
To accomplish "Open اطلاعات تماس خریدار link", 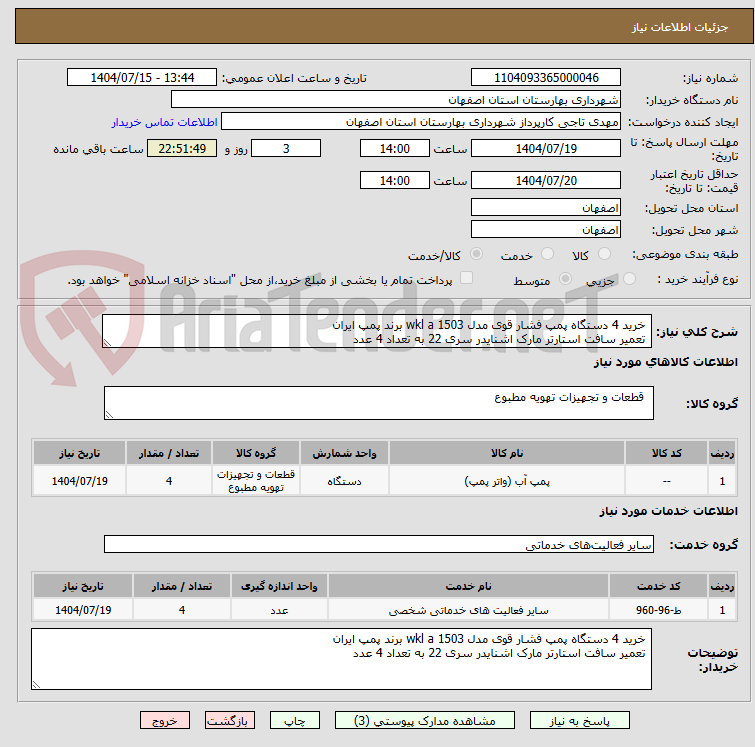I will click(165, 122).
